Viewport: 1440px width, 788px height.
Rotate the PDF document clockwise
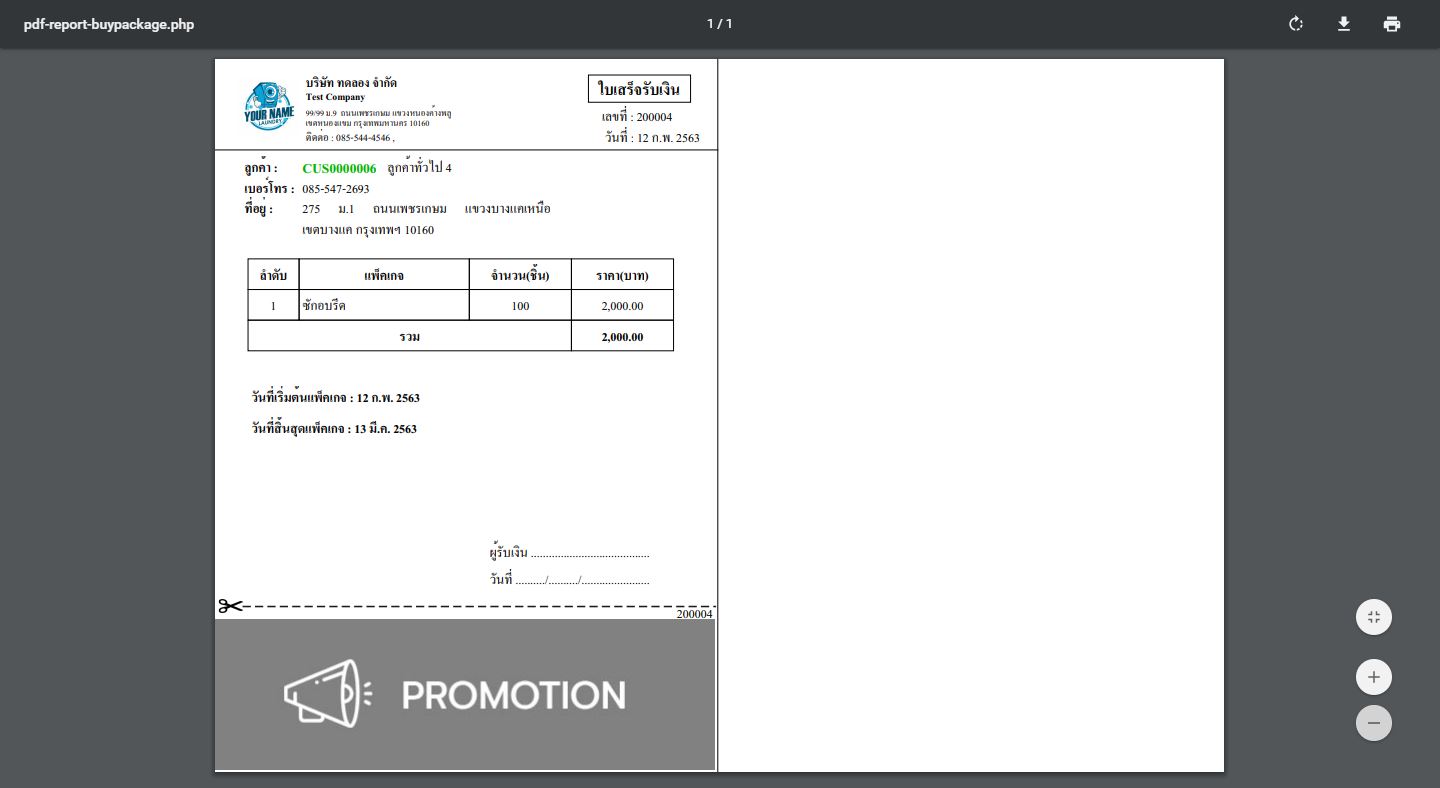point(1296,24)
